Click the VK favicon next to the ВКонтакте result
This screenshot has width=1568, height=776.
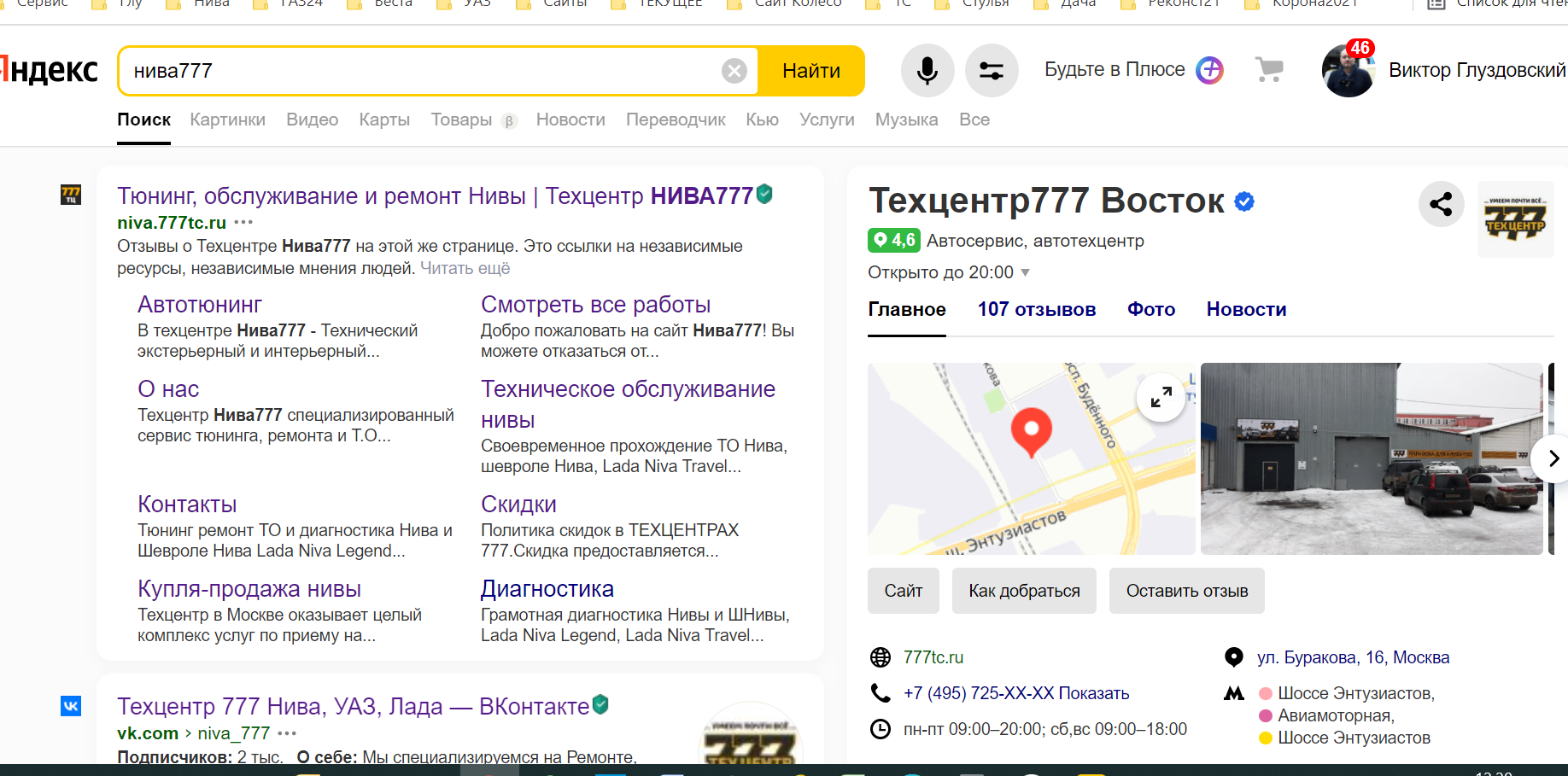(71, 705)
